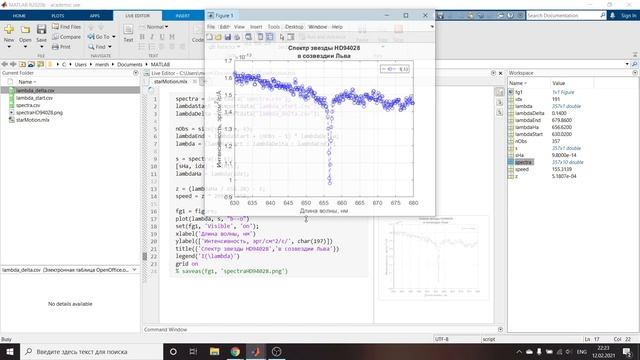The image size is (640, 360).
Task: Click the Open folder icon
Action: [25, 29]
